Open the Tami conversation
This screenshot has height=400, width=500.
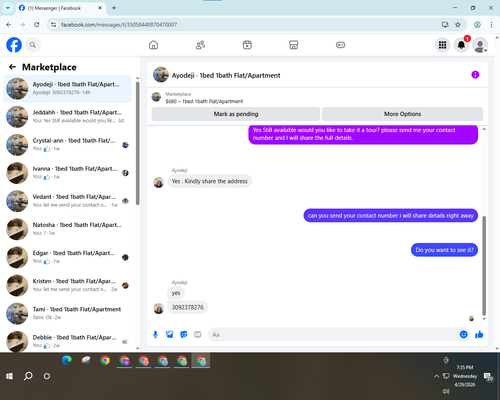pyautogui.click(x=67, y=313)
